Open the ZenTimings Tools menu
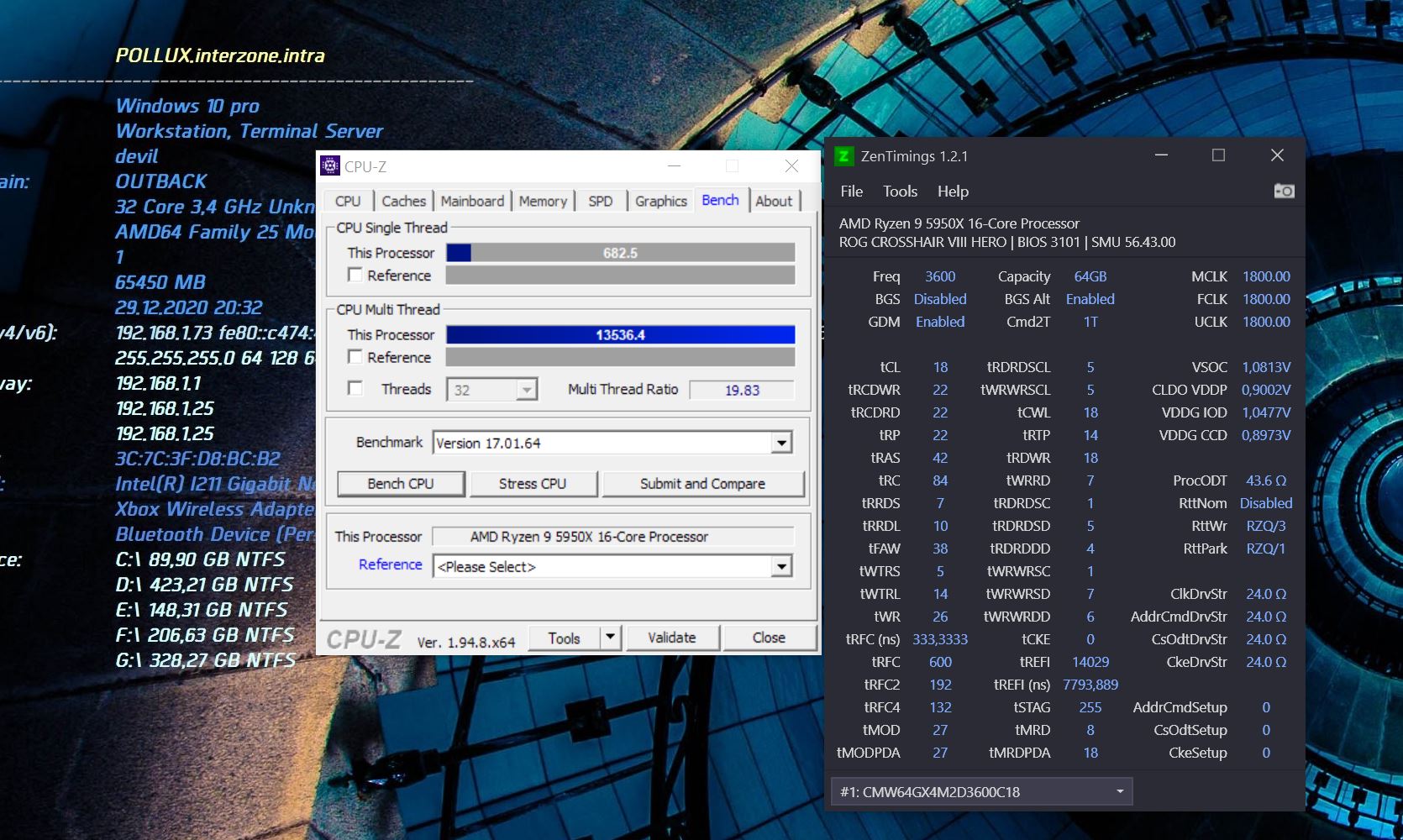Image resolution: width=1403 pixels, height=840 pixels. (x=900, y=192)
